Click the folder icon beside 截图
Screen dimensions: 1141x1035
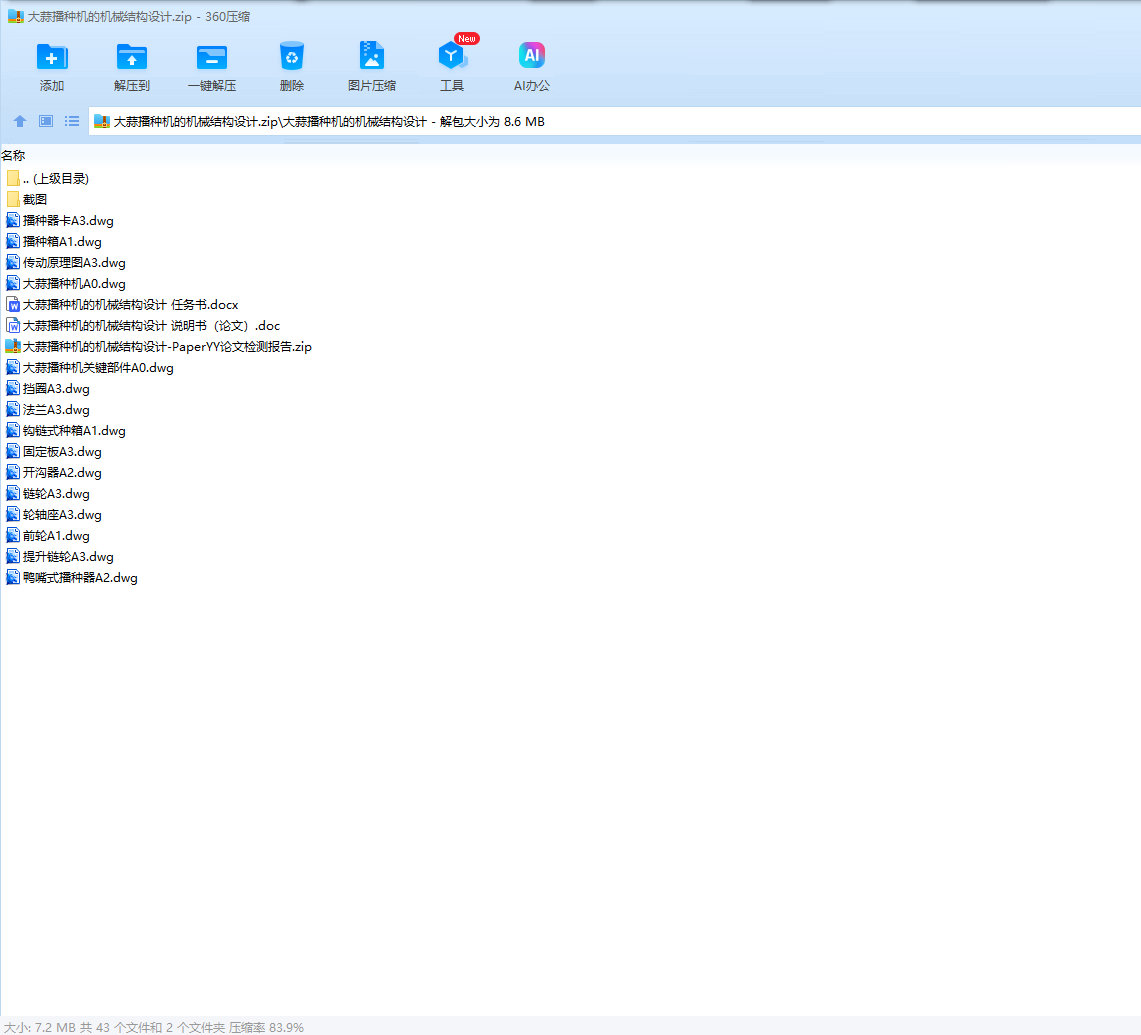(x=13, y=199)
